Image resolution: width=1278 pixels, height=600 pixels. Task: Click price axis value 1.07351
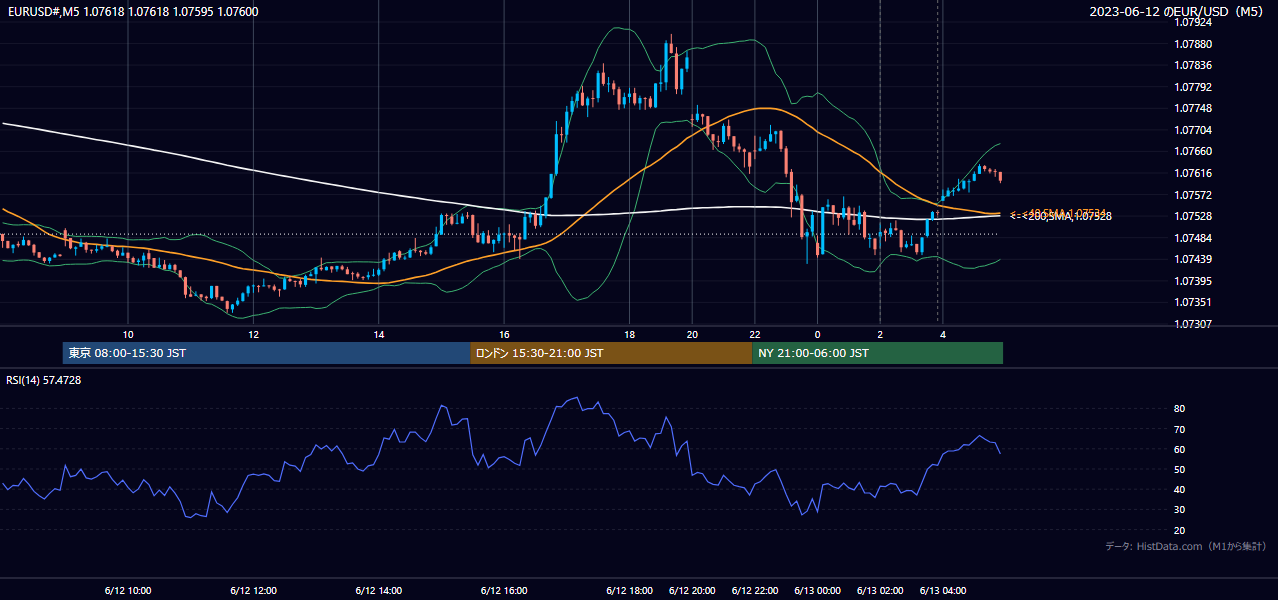[1192, 302]
